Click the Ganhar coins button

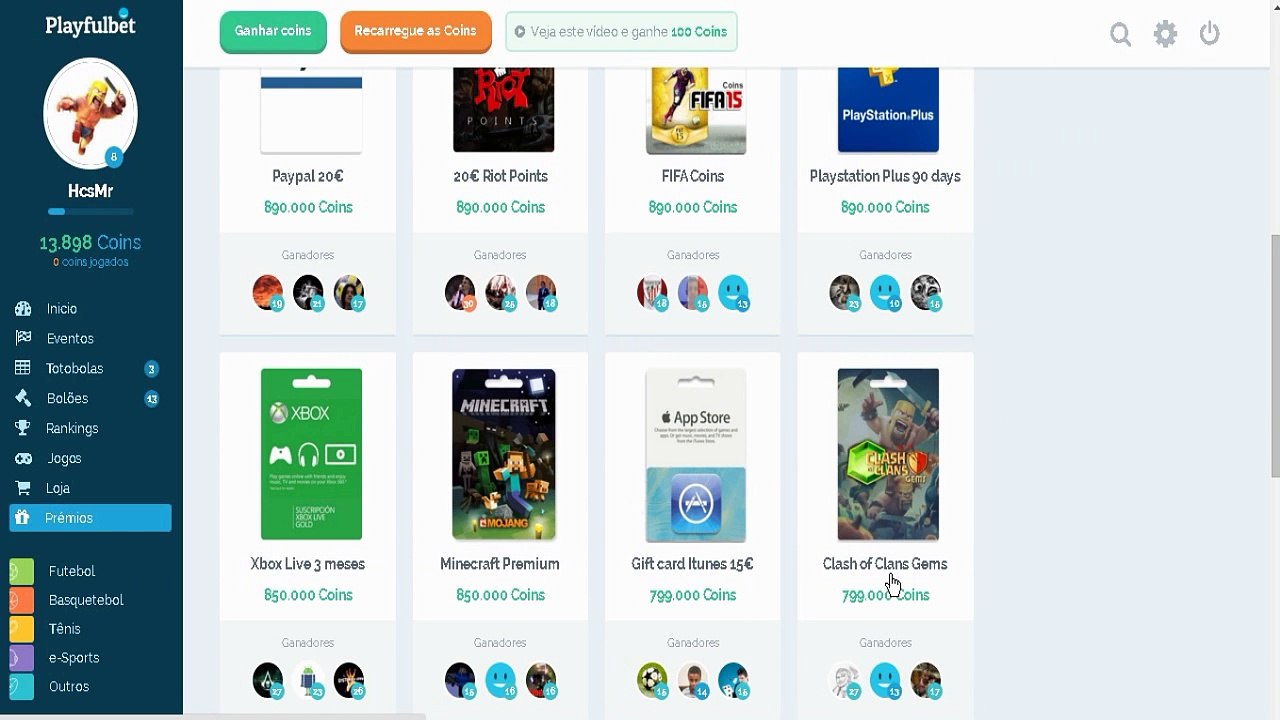[273, 31]
